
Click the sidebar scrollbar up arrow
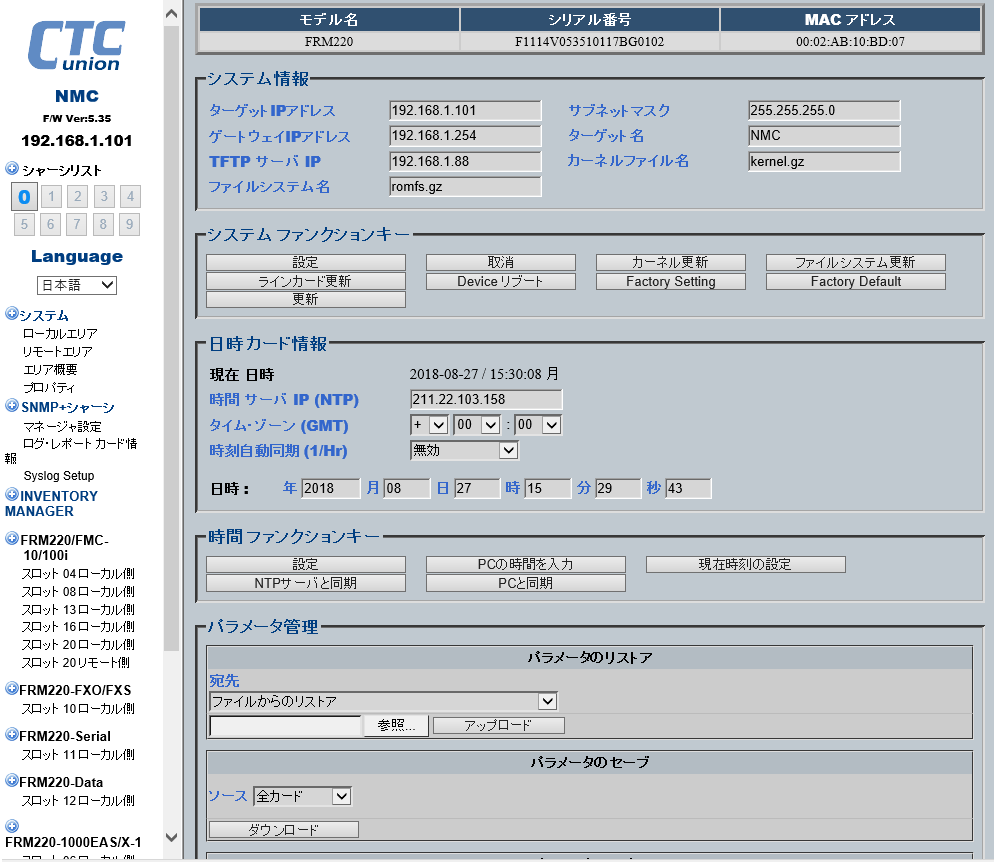(x=171, y=13)
